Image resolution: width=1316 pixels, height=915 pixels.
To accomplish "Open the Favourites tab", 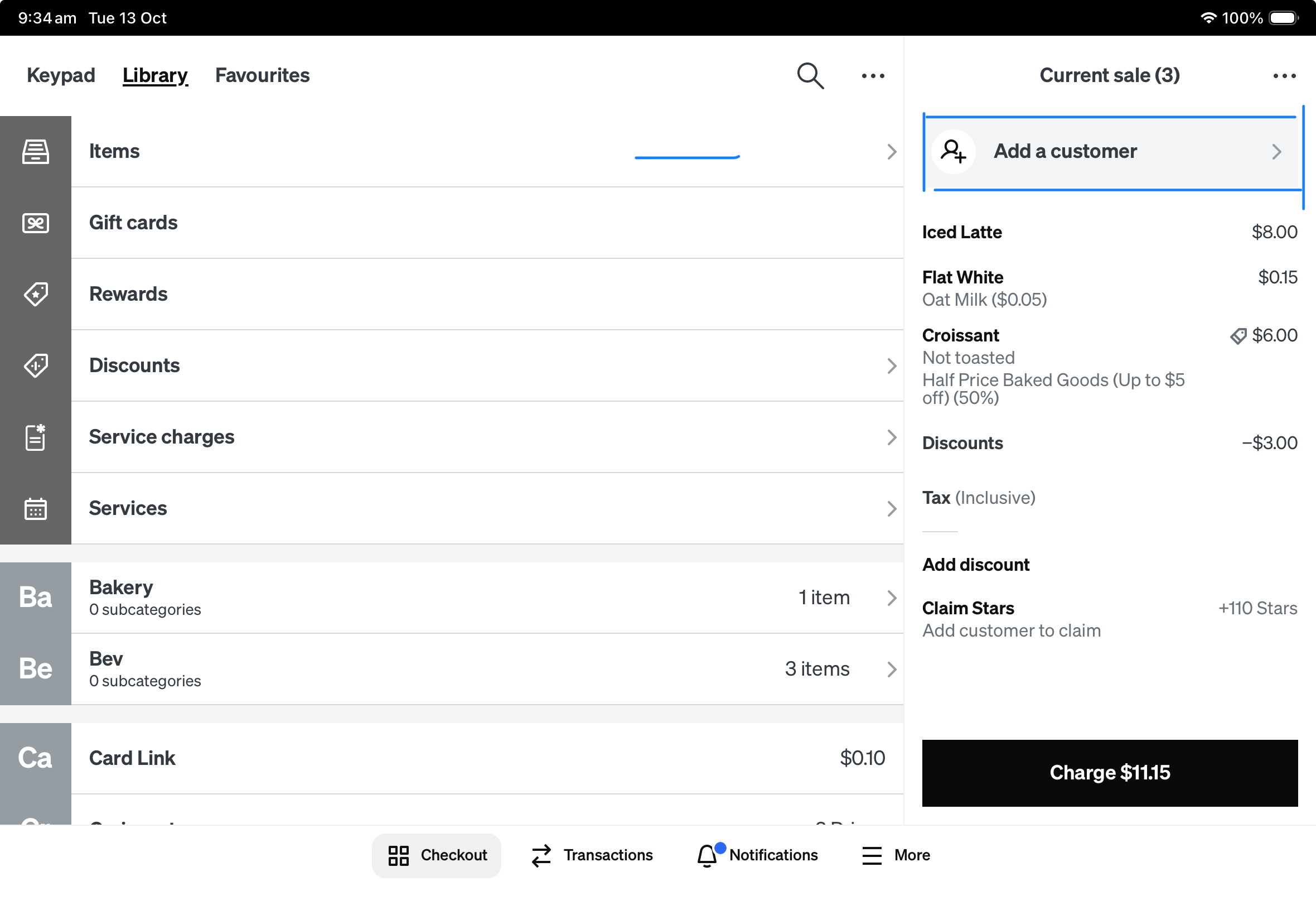I will tap(263, 76).
